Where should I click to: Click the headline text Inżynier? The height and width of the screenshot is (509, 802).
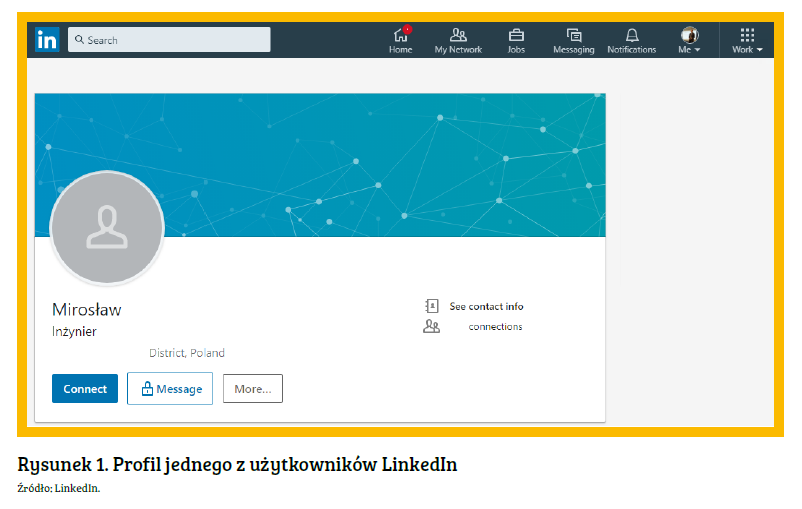74,331
